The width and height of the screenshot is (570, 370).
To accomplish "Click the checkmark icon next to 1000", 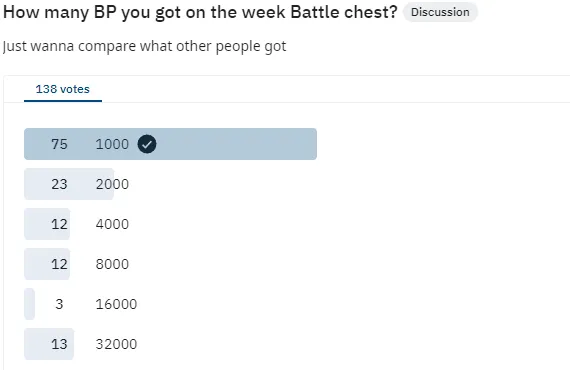I will click(x=147, y=144).
